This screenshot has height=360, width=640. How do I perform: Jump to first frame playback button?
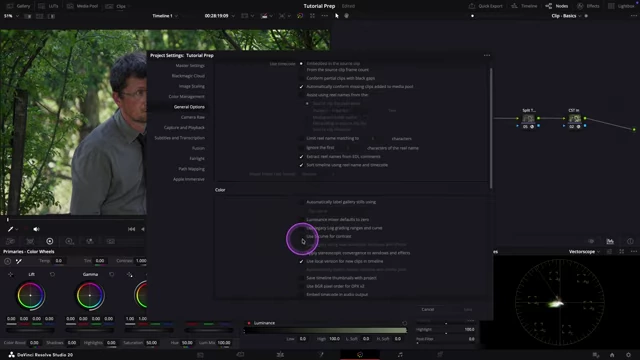tap(131, 229)
